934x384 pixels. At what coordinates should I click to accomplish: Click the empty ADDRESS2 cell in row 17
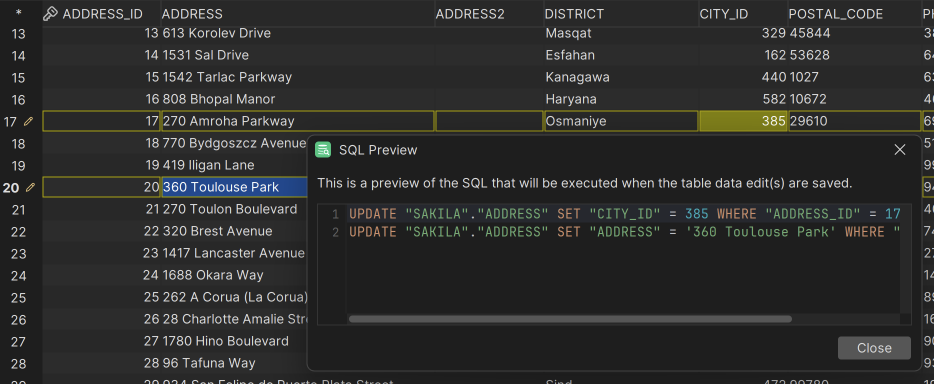pos(489,121)
